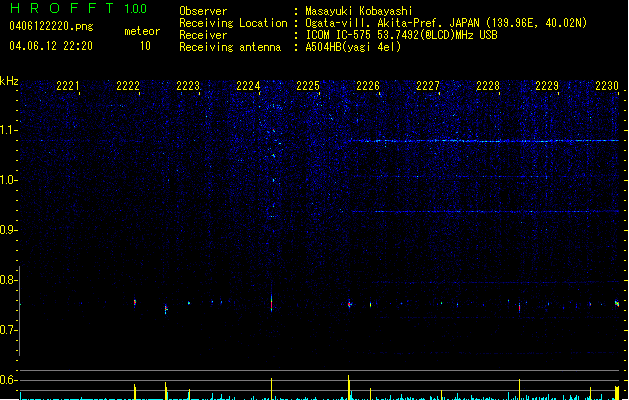
Task: Click the HROFFT program title
Action: point(62,8)
